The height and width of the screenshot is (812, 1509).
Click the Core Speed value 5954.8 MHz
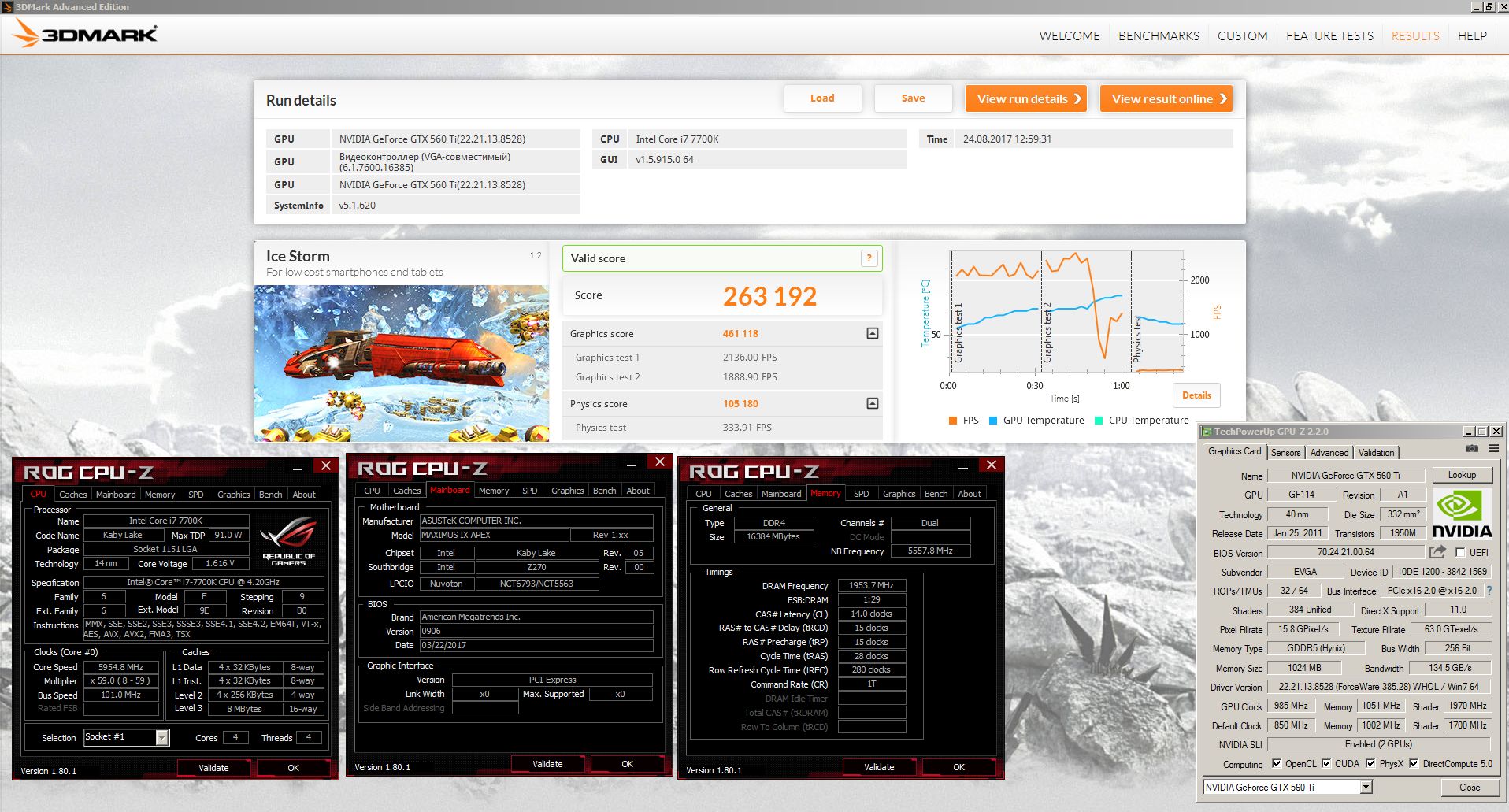click(x=121, y=667)
